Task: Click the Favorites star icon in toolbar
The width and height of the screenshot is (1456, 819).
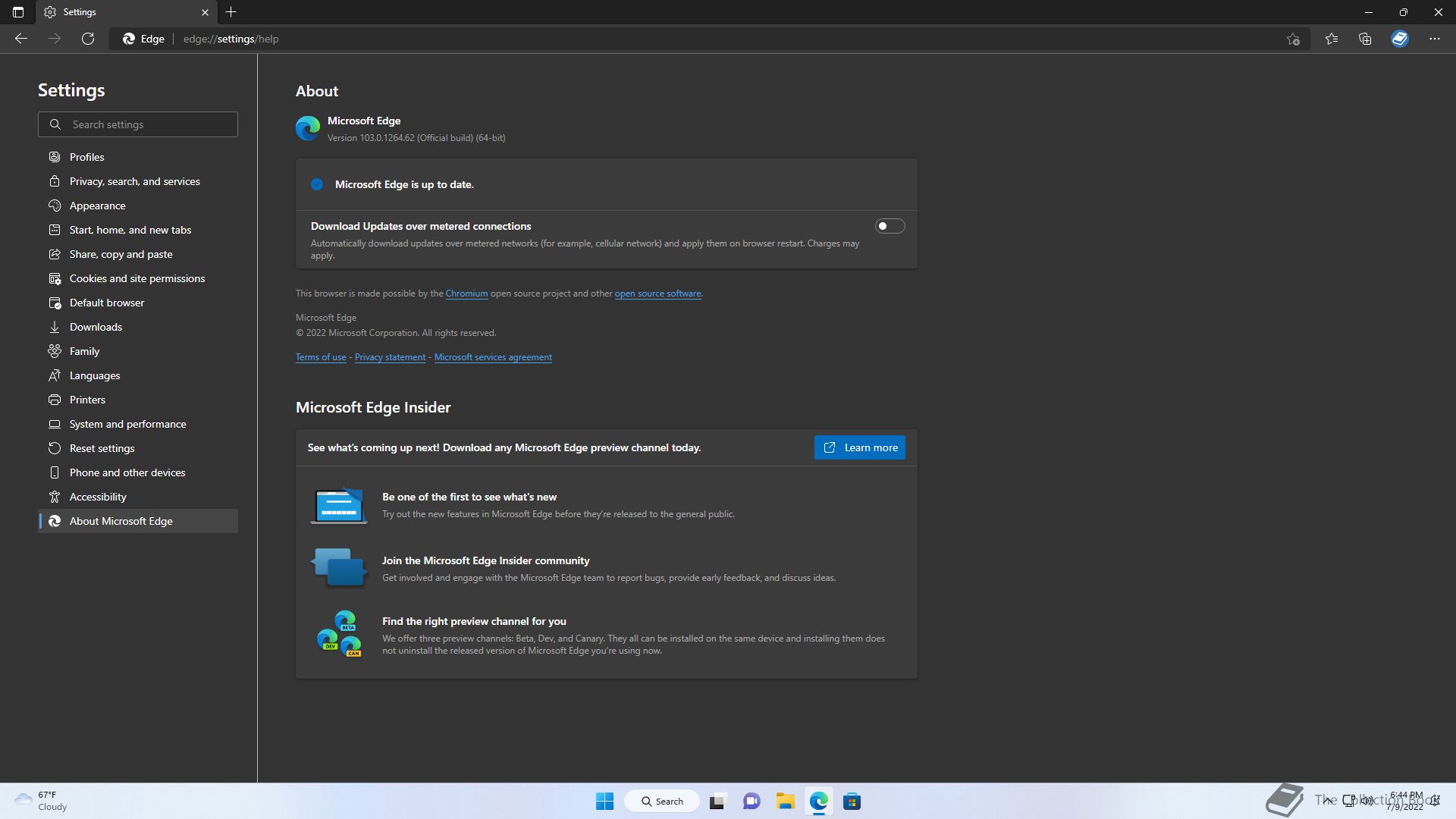Action: point(1332,39)
